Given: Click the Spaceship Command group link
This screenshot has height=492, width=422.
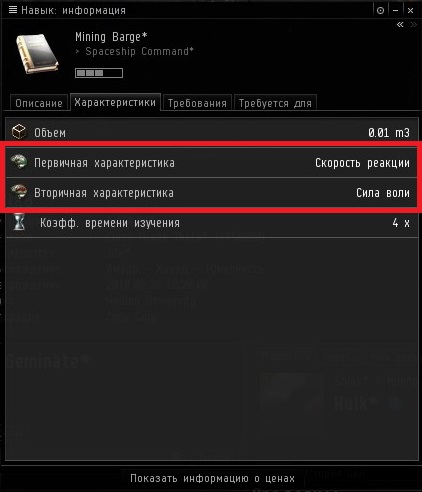Looking at the screenshot, I should coord(139,51).
